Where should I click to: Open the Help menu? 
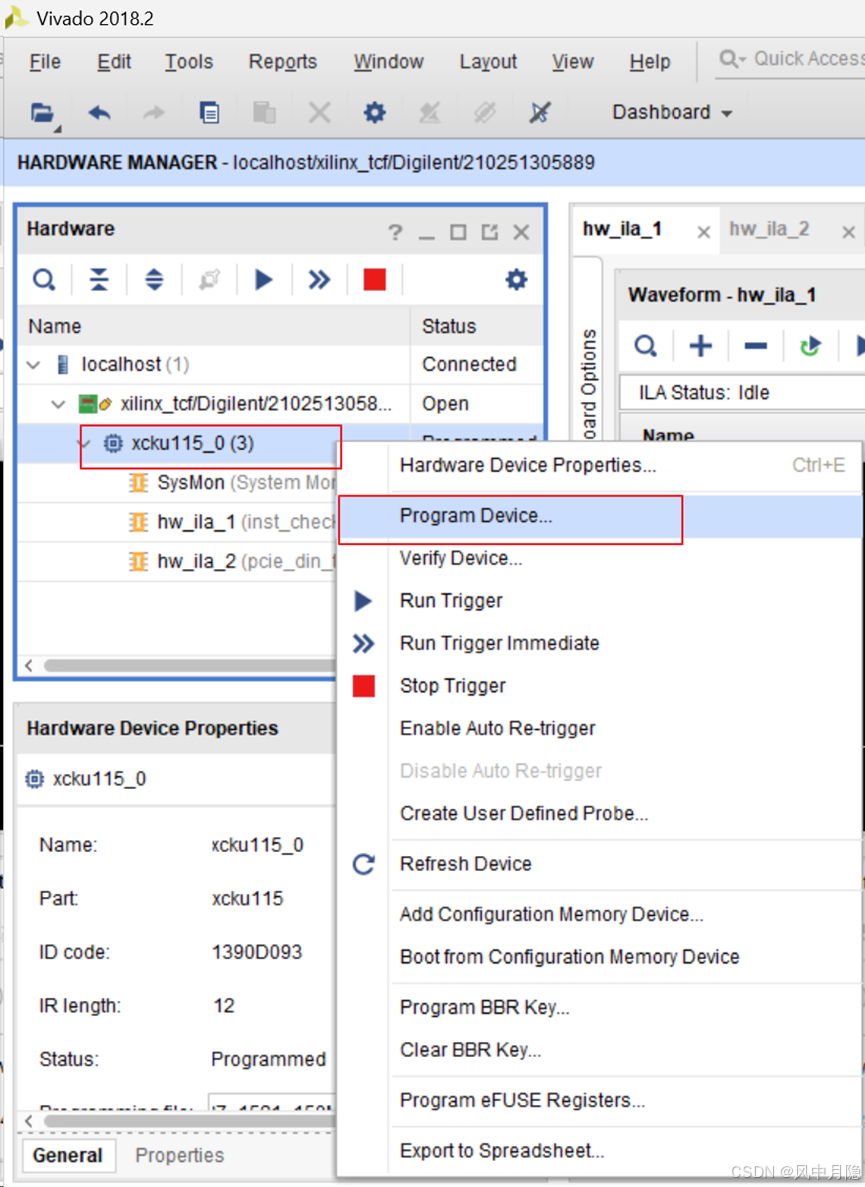coord(649,62)
